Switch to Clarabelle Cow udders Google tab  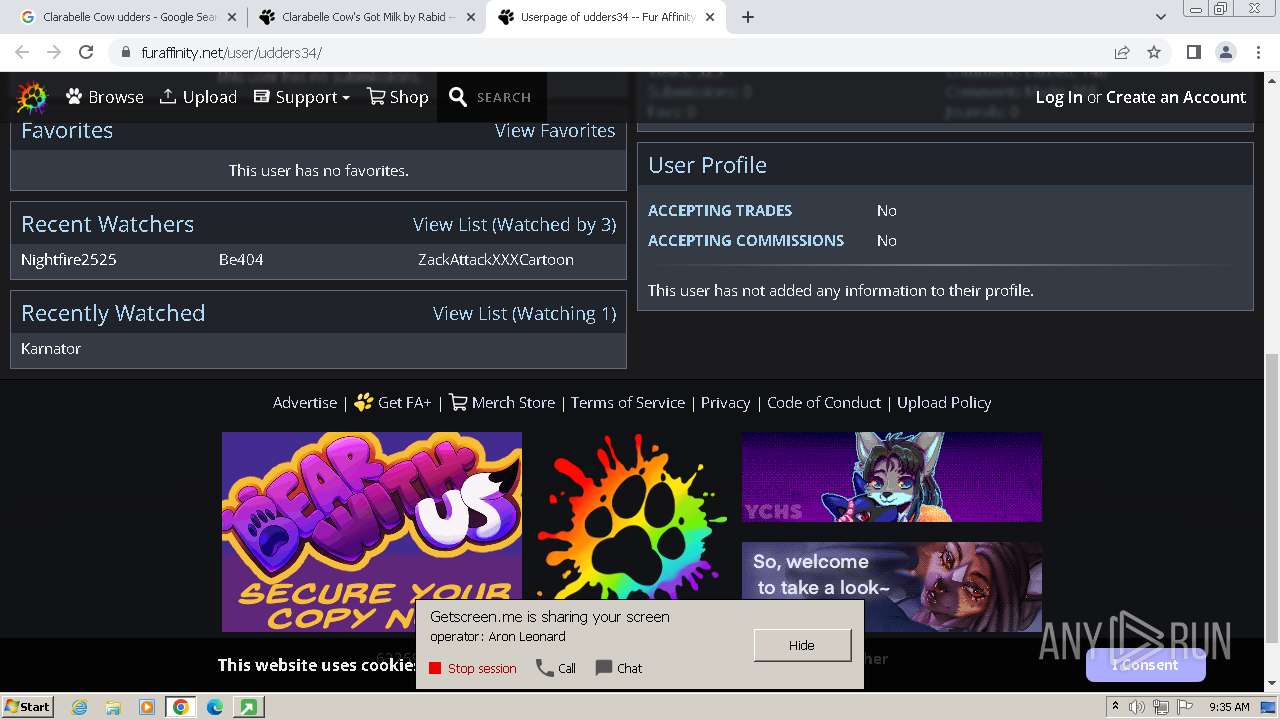pyautogui.click(x=120, y=17)
